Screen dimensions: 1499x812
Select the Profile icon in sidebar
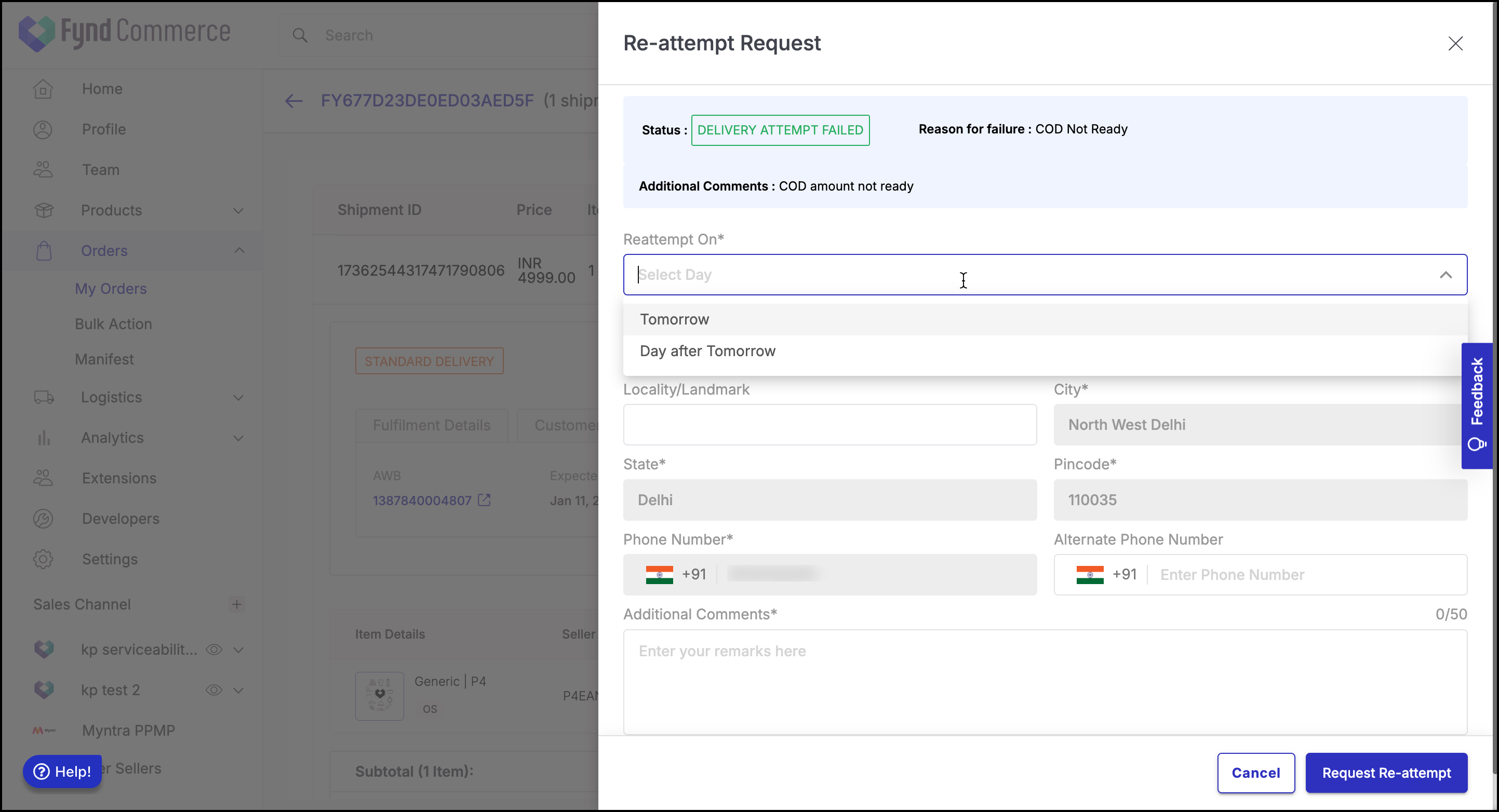44,129
